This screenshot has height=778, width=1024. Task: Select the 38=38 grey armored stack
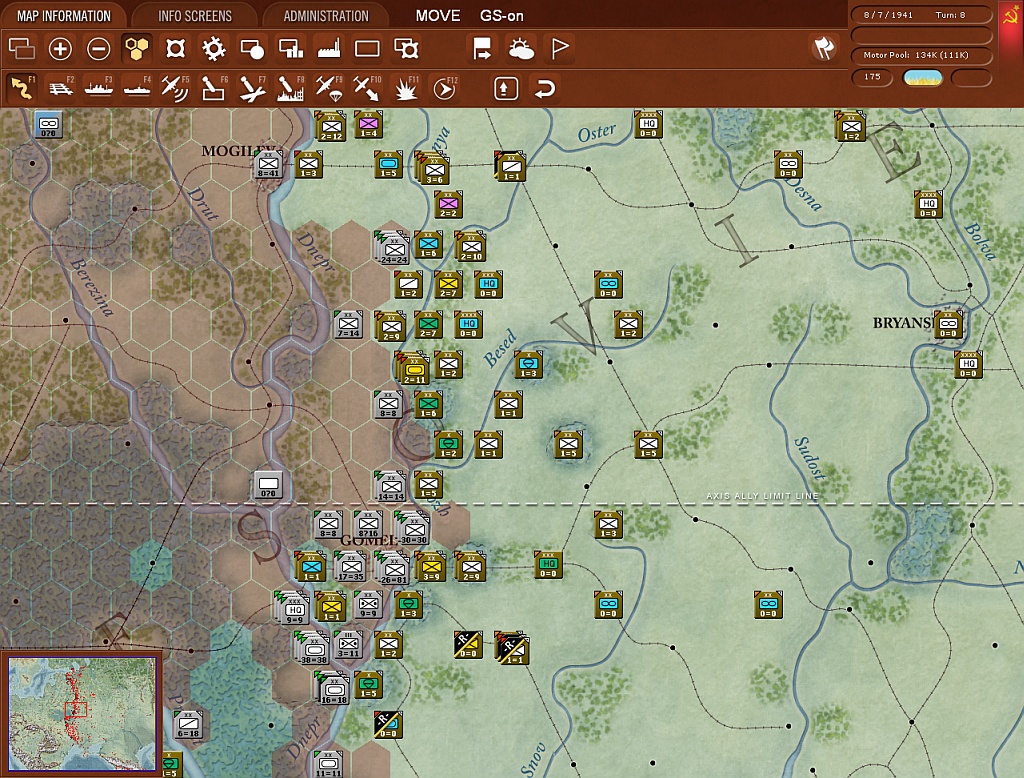click(x=313, y=649)
